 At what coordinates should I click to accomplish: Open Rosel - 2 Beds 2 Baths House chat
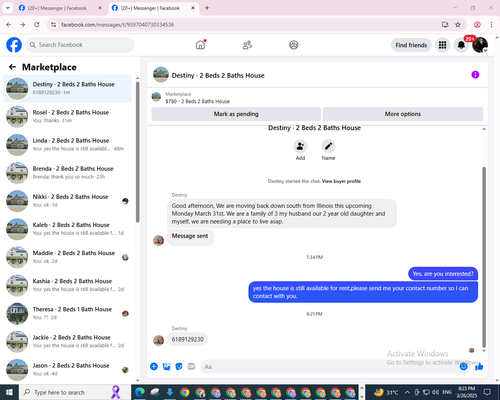tap(67, 117)
